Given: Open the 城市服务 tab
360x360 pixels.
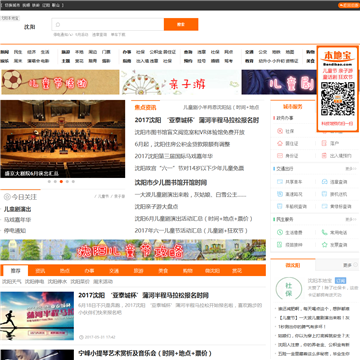Looking at the screenshot, I should (293, 107).
